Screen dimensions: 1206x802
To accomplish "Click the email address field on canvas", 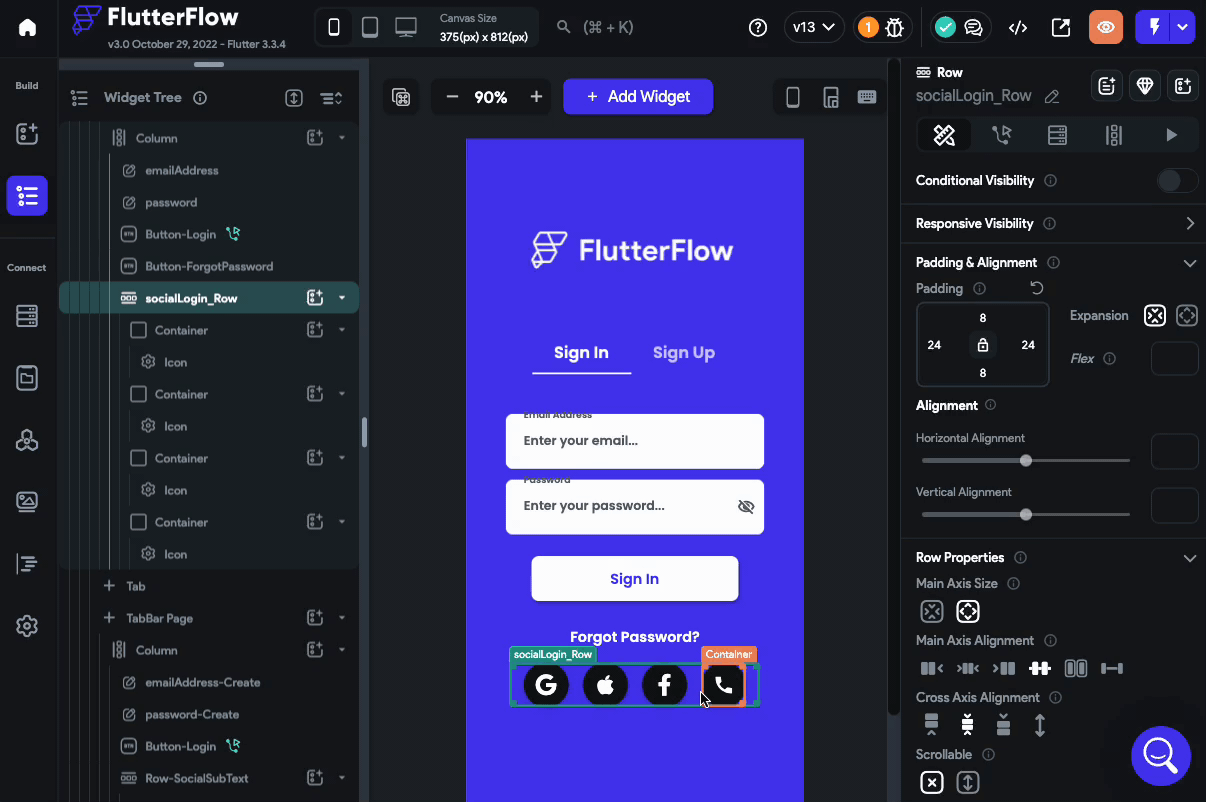I will pos(635,441).
